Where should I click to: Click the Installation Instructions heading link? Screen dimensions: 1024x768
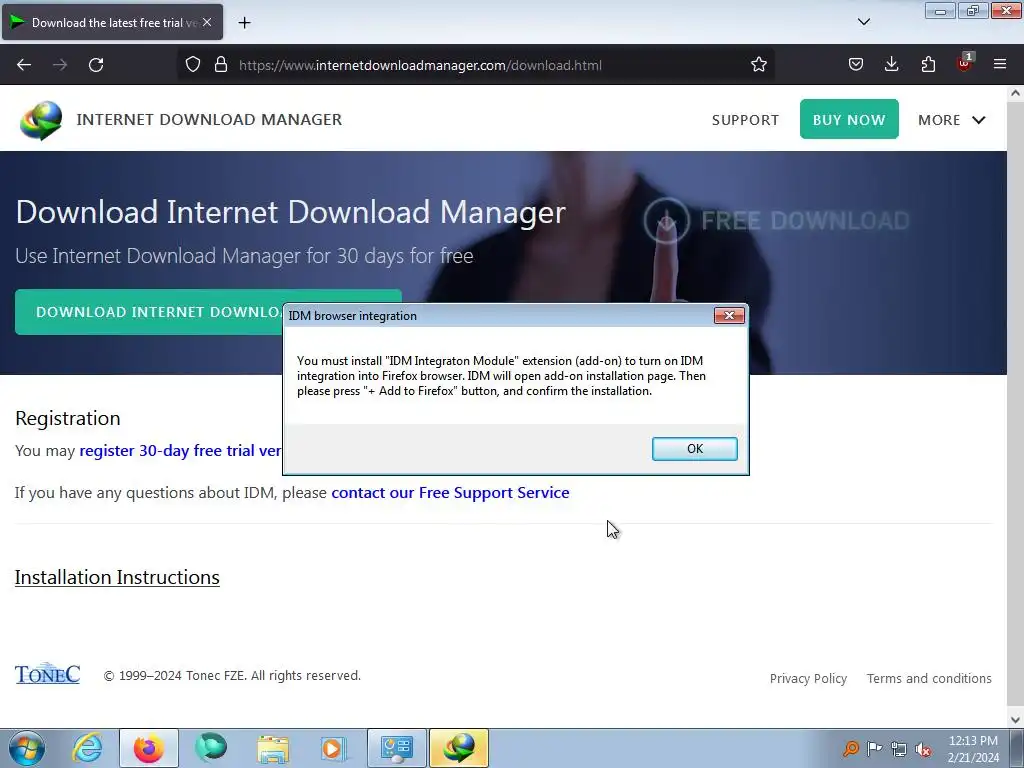tap(117, 577)
